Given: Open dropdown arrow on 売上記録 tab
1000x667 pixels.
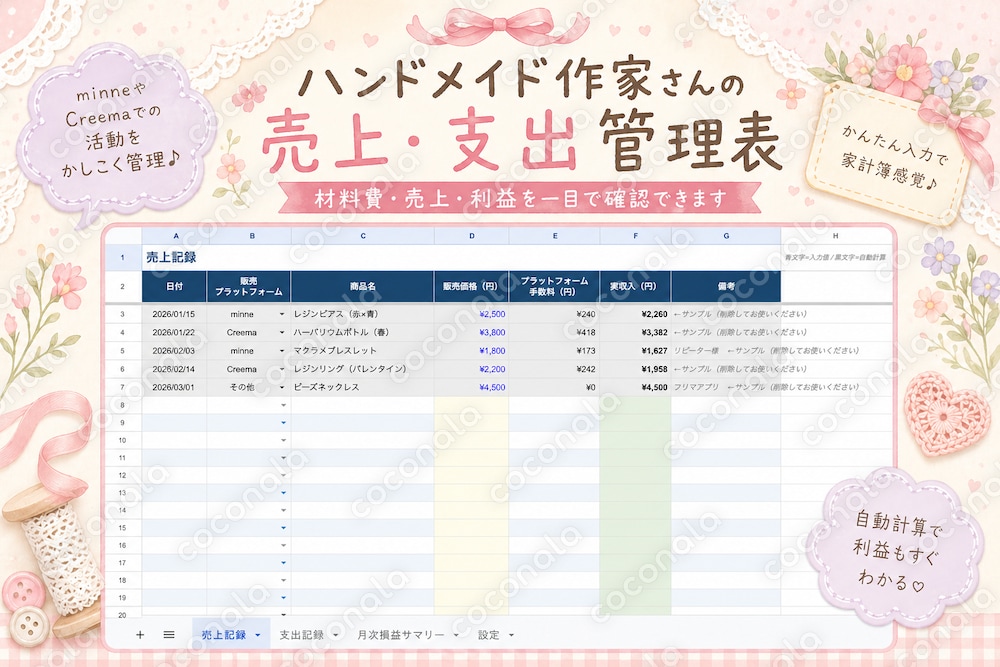Looking at the screenshot, I should 258,635.
